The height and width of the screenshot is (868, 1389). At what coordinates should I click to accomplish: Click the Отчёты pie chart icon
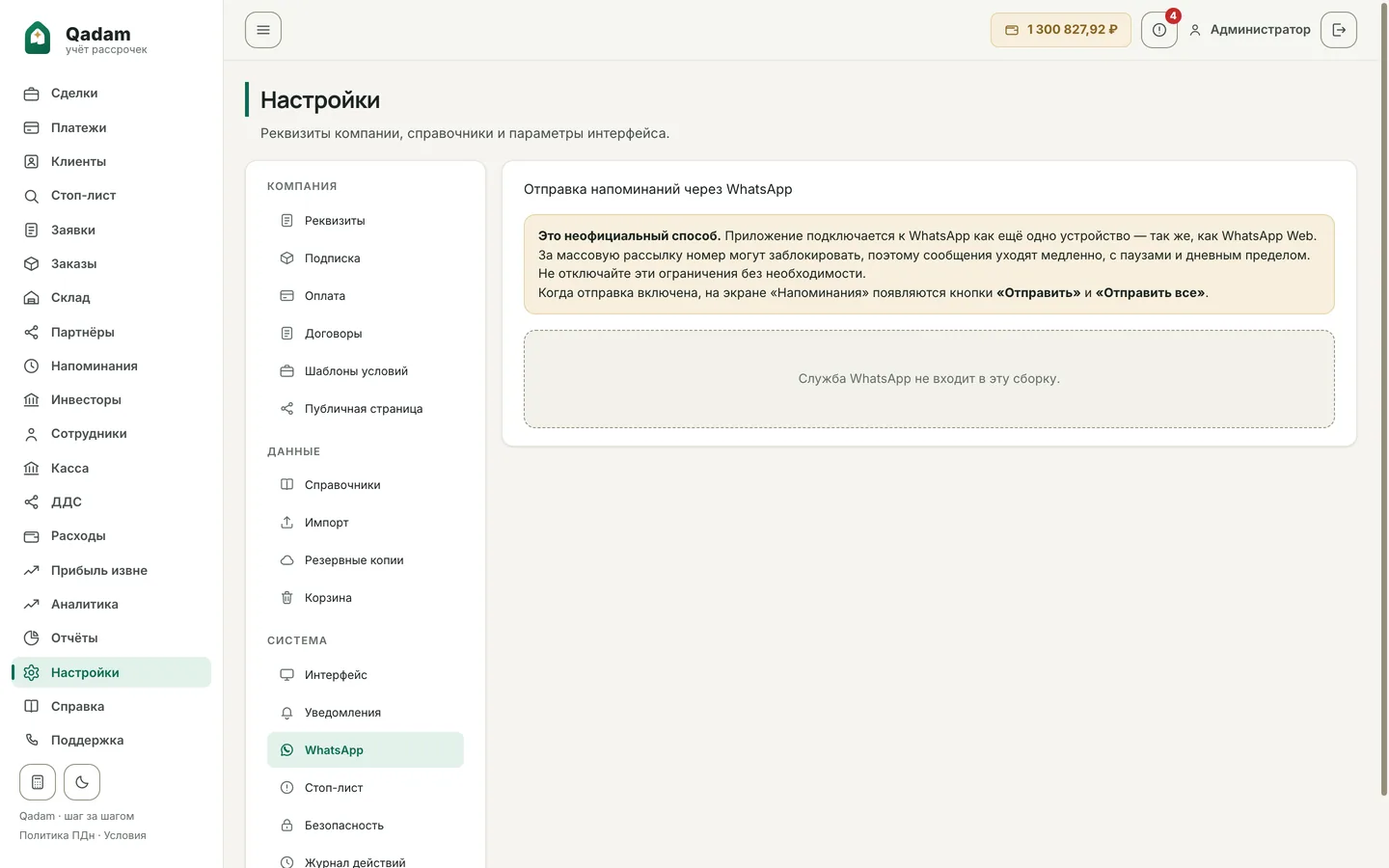[32, 638]
